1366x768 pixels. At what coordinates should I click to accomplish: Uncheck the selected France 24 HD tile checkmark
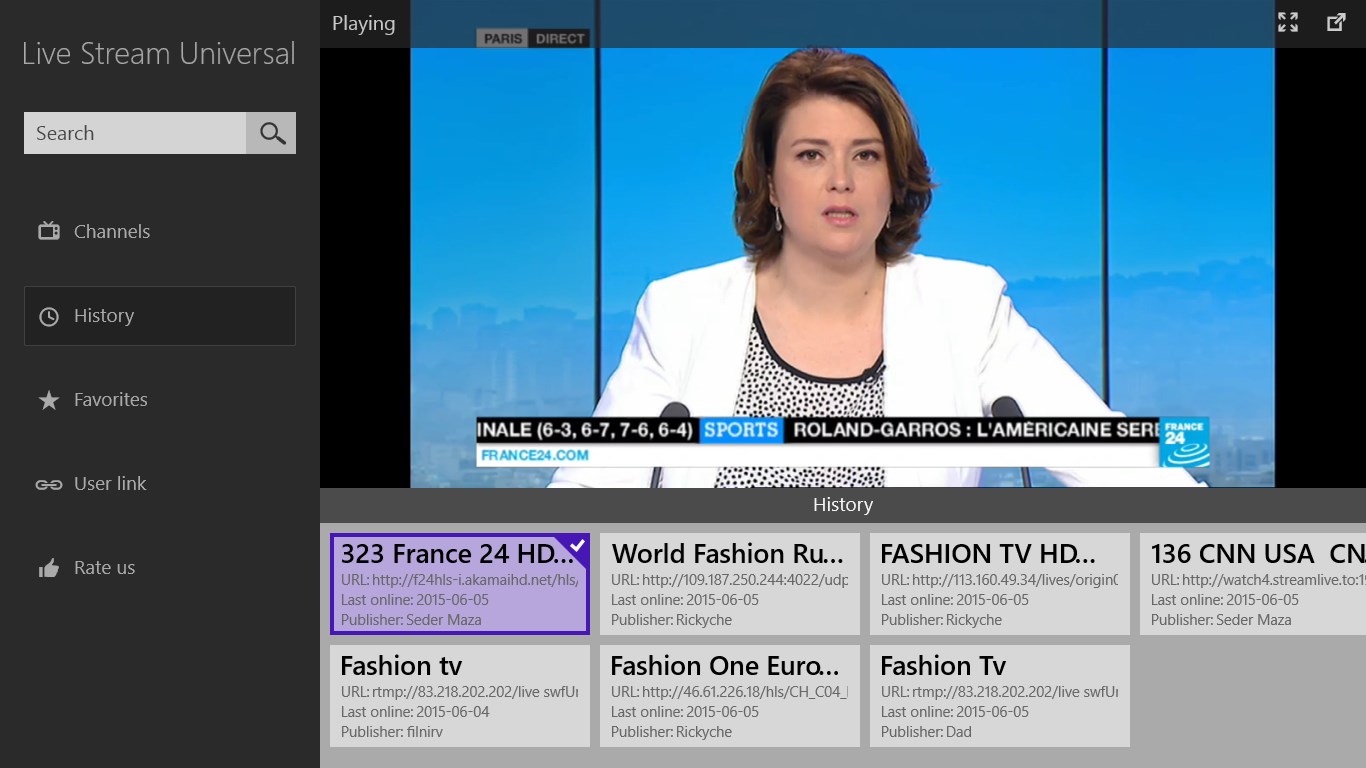577,545
